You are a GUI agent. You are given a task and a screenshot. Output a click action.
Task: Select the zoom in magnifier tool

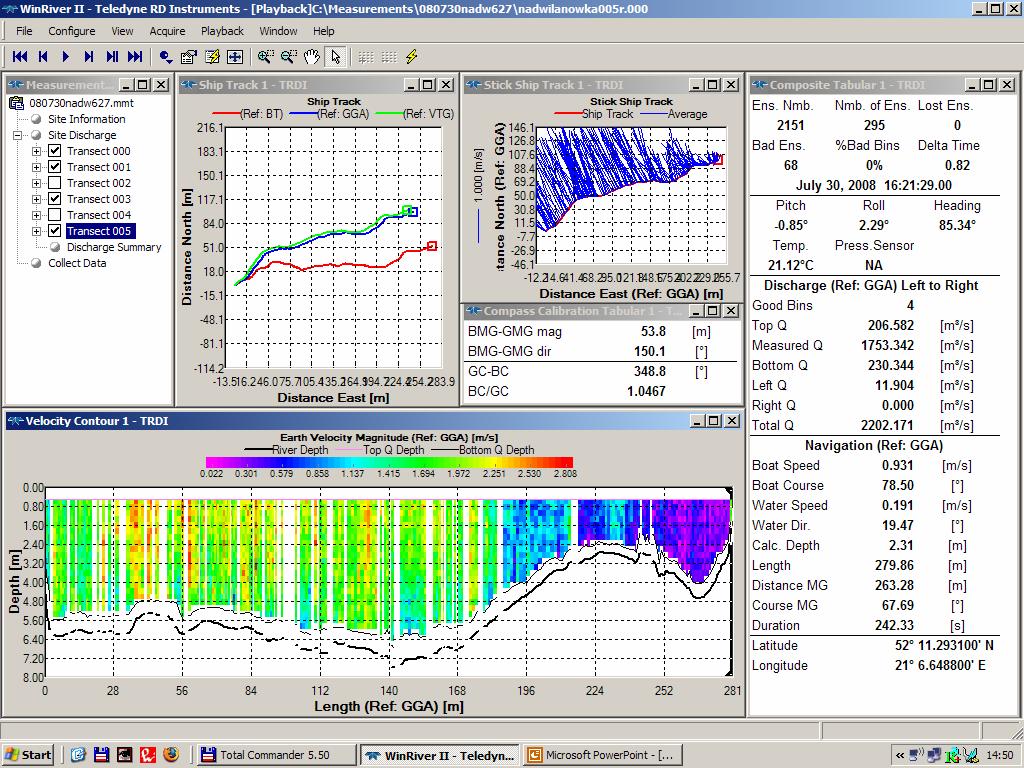point(265,57)
